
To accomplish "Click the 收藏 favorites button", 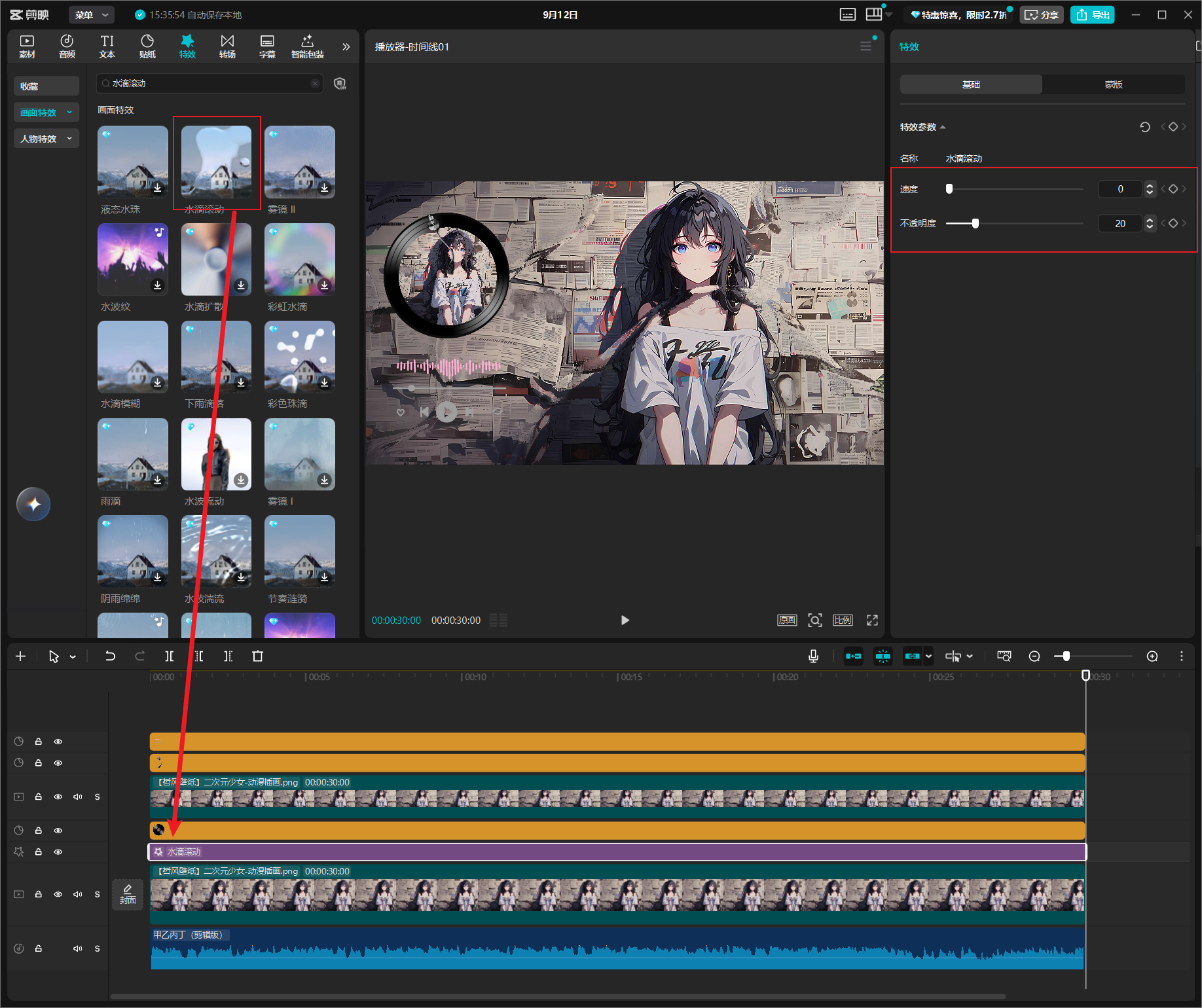I will 46,86.
